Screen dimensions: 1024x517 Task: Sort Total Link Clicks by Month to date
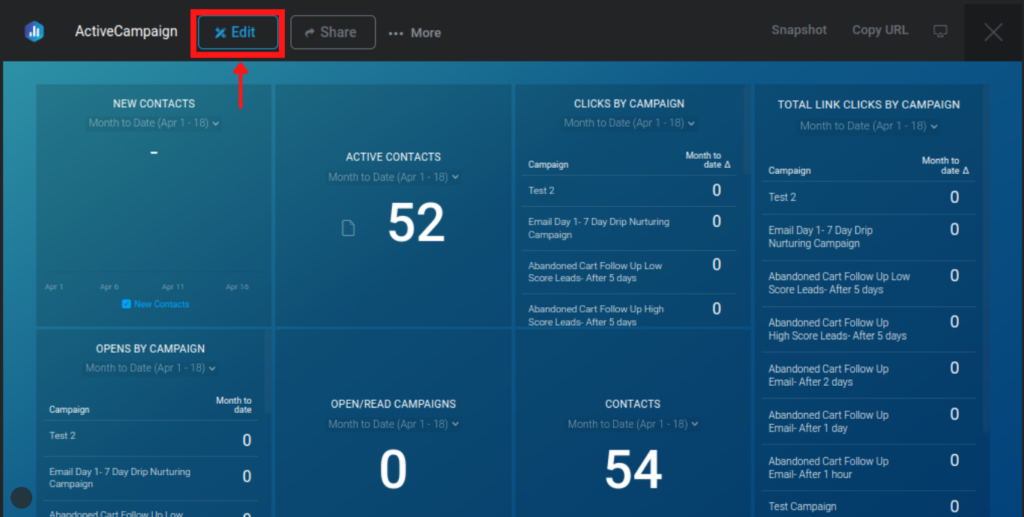945,165
